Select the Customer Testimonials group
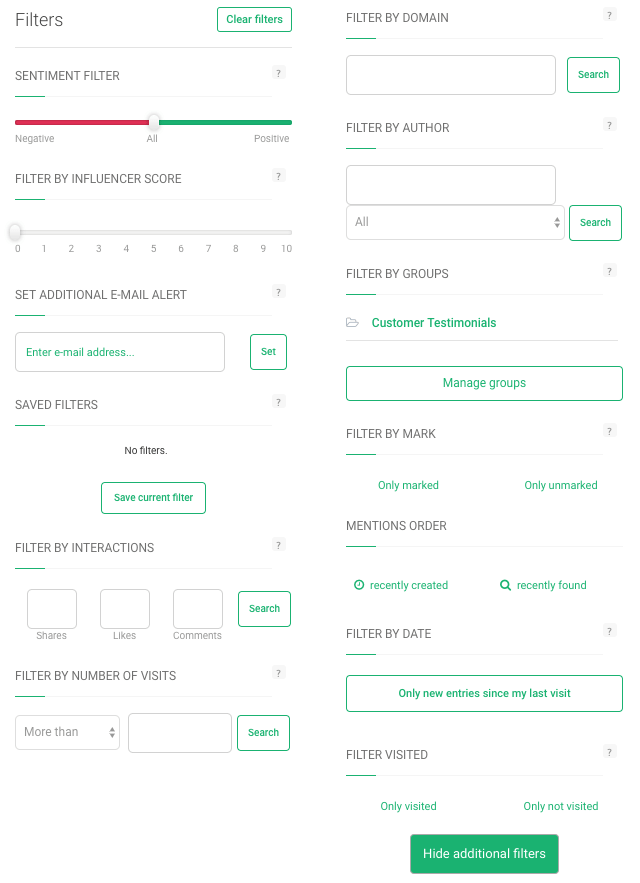Screen dimensions: 640x883 click(x=434, y=322)
